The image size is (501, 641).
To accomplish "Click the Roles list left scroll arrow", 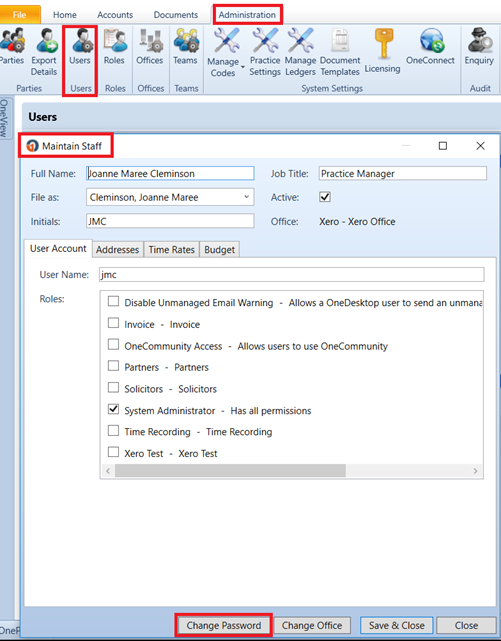I will [108, 471].
